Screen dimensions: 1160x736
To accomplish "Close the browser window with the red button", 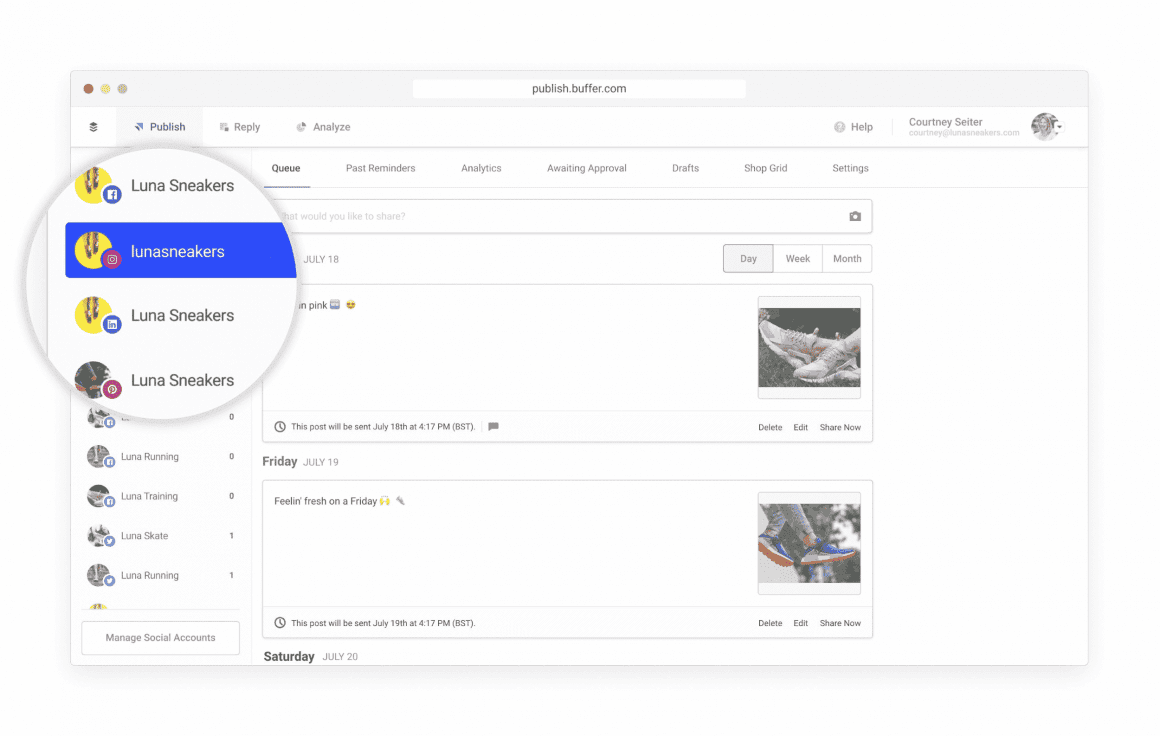I will click(x=88, y=89).
